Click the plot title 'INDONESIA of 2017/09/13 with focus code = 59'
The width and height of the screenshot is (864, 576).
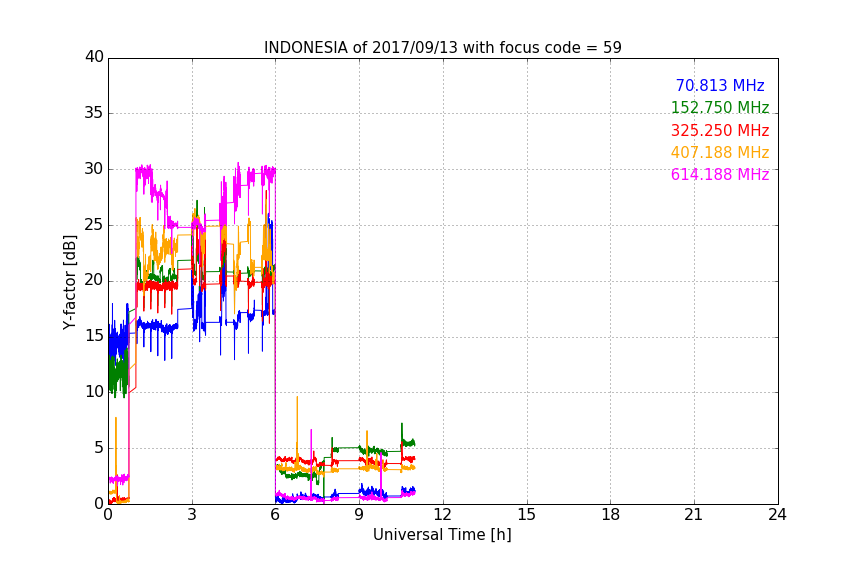point(442,47)
